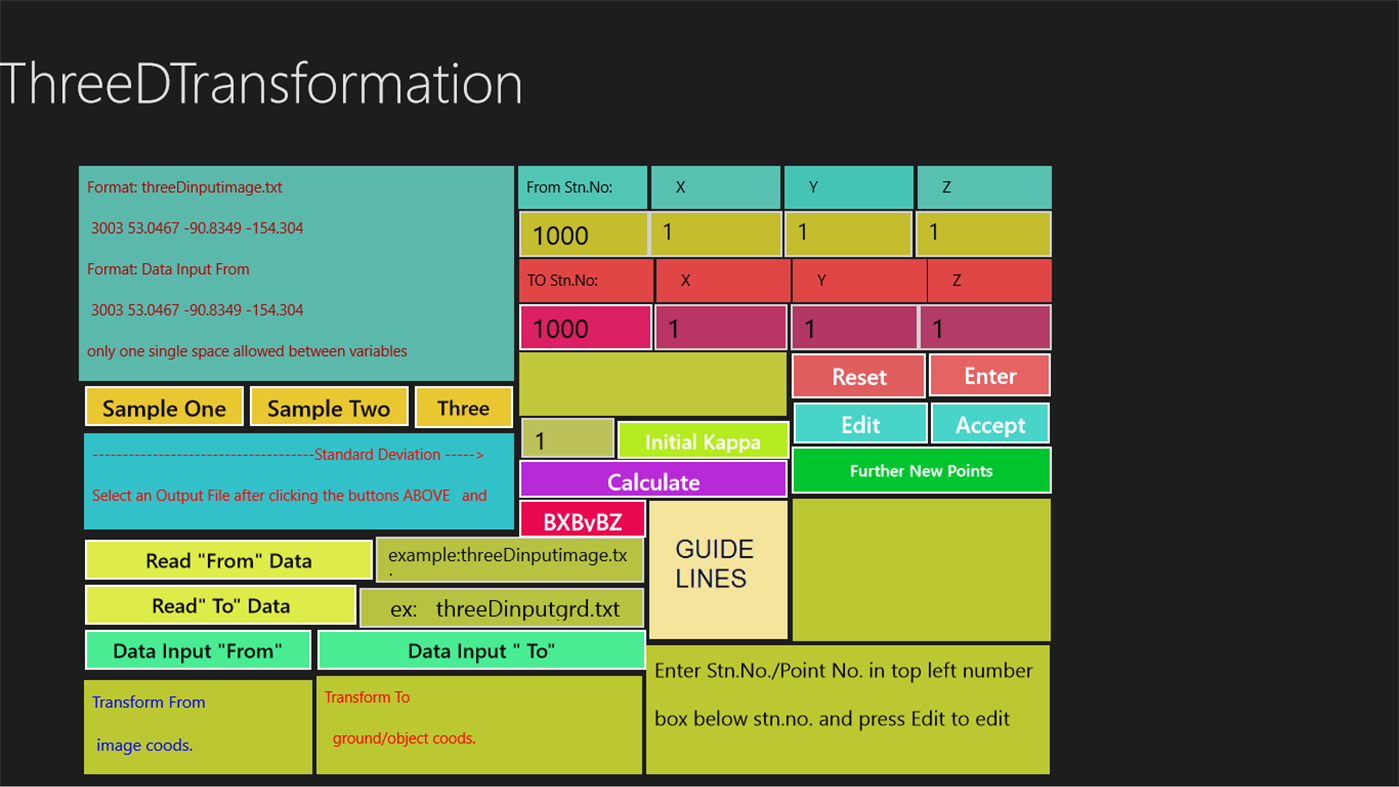Click Read "From" Data

pyautogui.click(x=228, y=560)
